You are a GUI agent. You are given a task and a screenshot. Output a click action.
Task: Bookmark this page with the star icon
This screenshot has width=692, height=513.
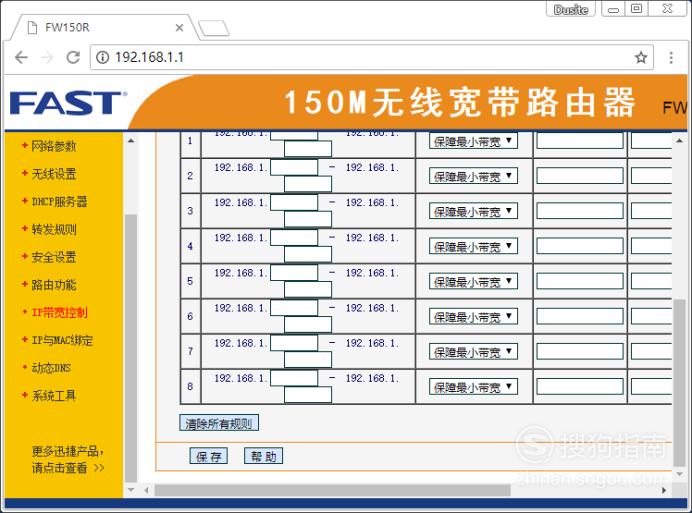[641, 57]
